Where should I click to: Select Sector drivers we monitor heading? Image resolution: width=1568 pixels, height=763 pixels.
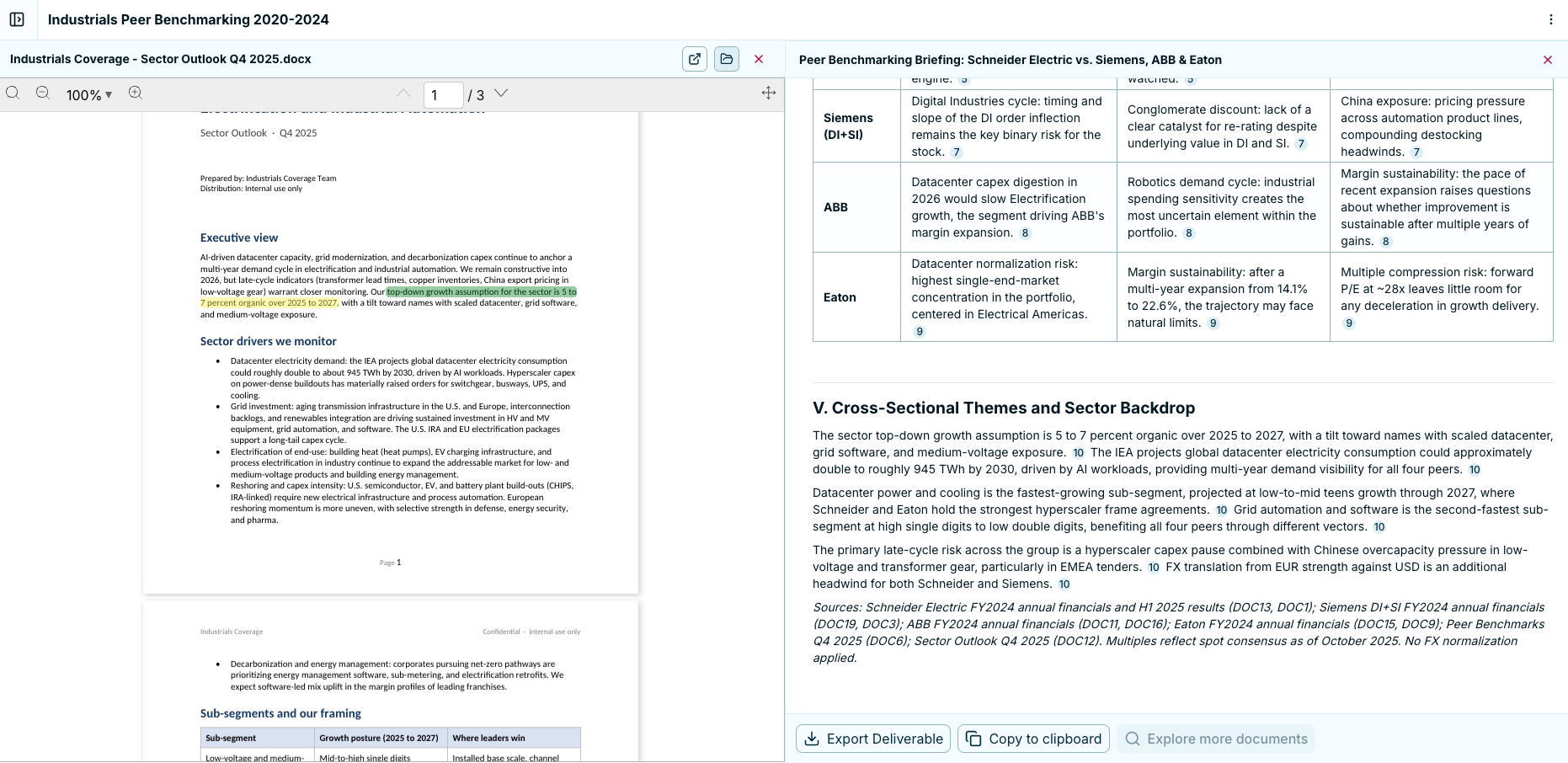[268, 341]
